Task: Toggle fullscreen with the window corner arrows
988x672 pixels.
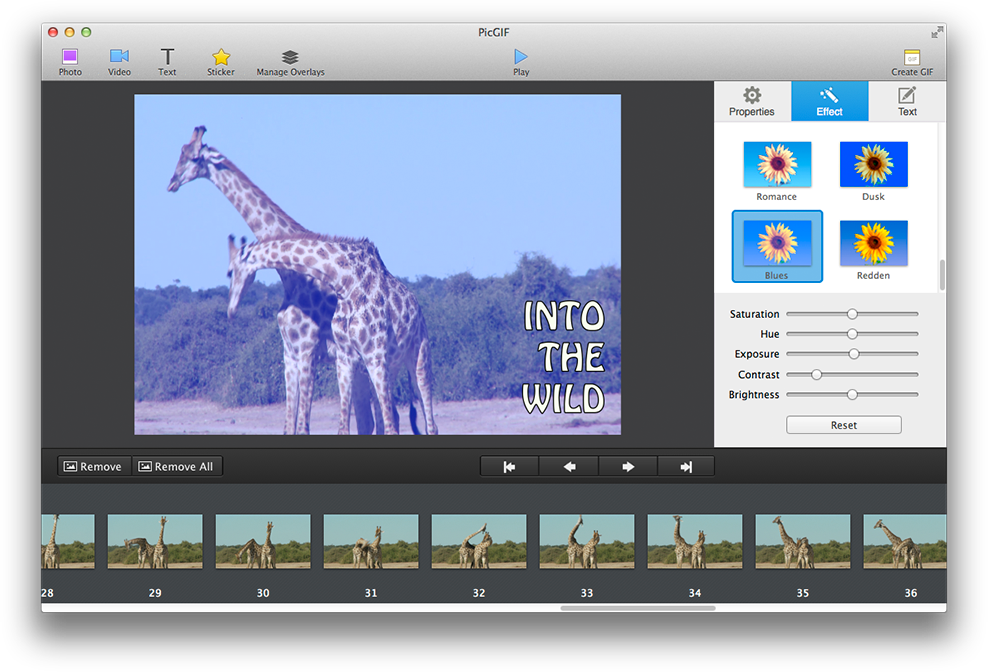Action: click(938, 32)
